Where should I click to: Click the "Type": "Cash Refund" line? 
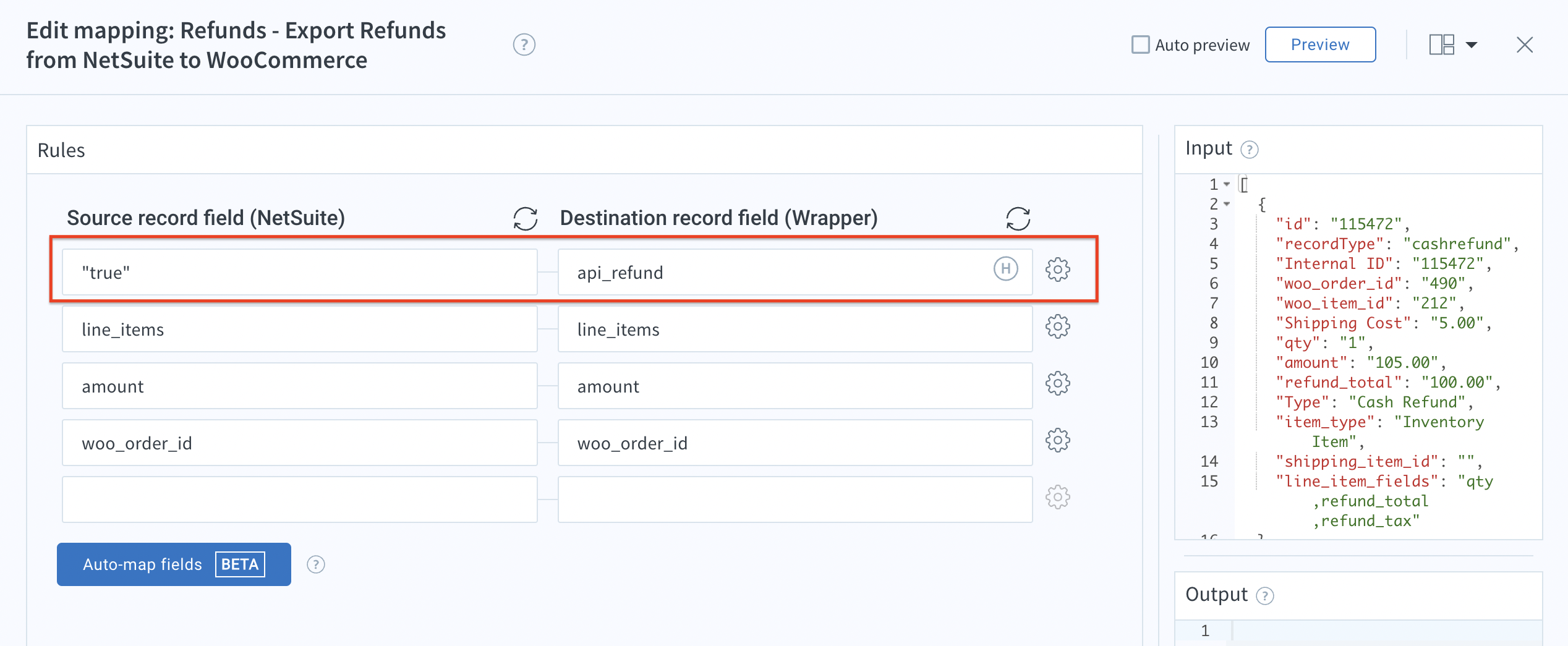(1374, 402)
